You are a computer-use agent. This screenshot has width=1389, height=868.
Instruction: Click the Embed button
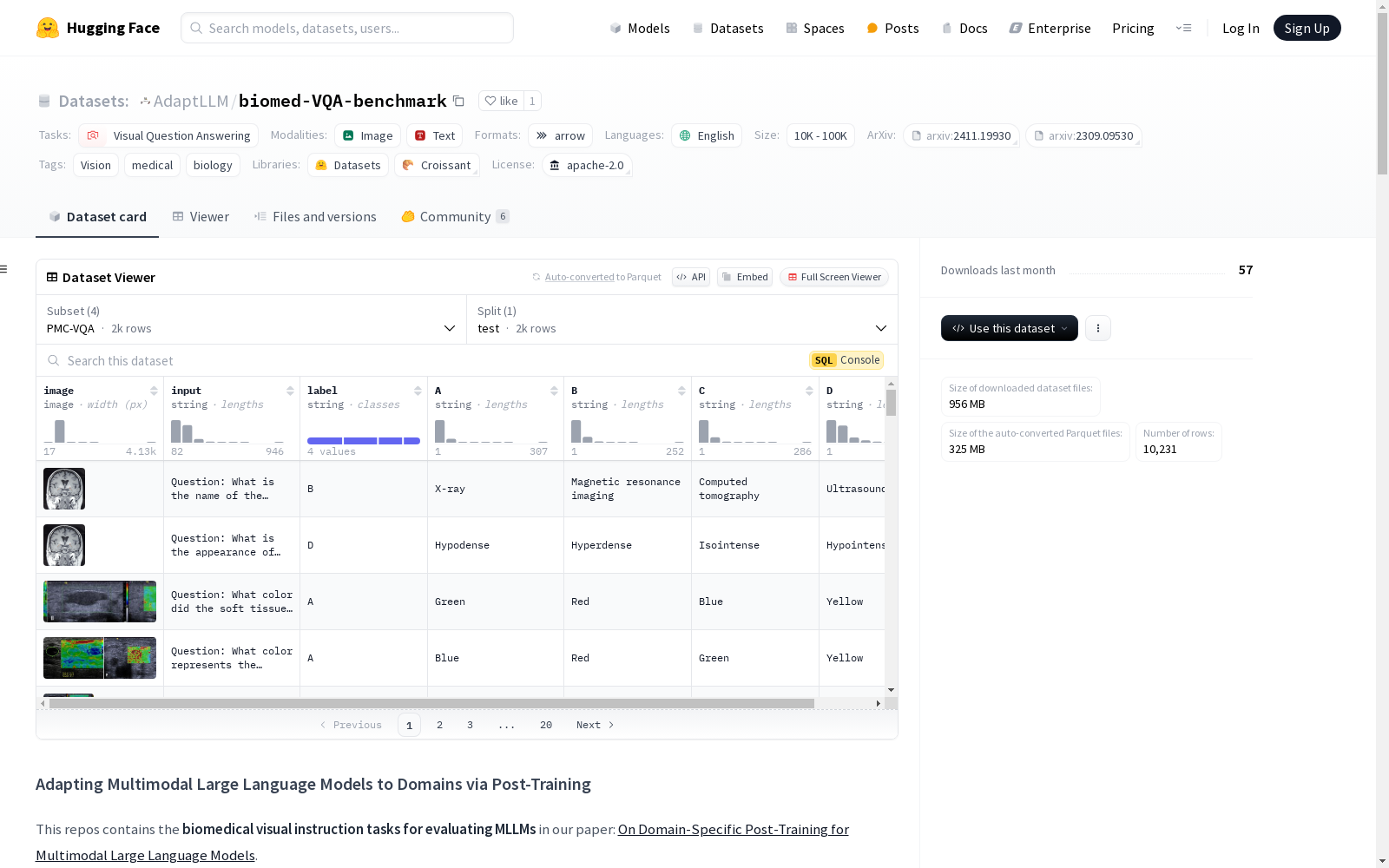[745, 277]
